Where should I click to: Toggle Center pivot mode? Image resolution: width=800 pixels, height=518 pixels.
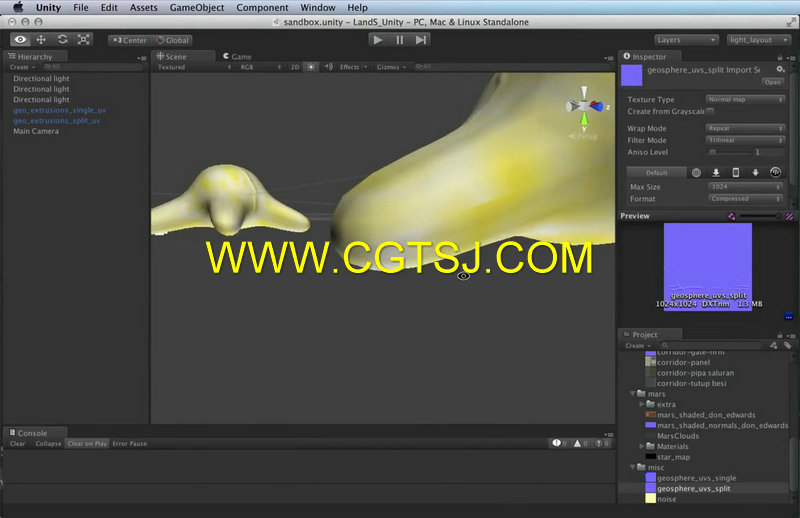(130, 40)
